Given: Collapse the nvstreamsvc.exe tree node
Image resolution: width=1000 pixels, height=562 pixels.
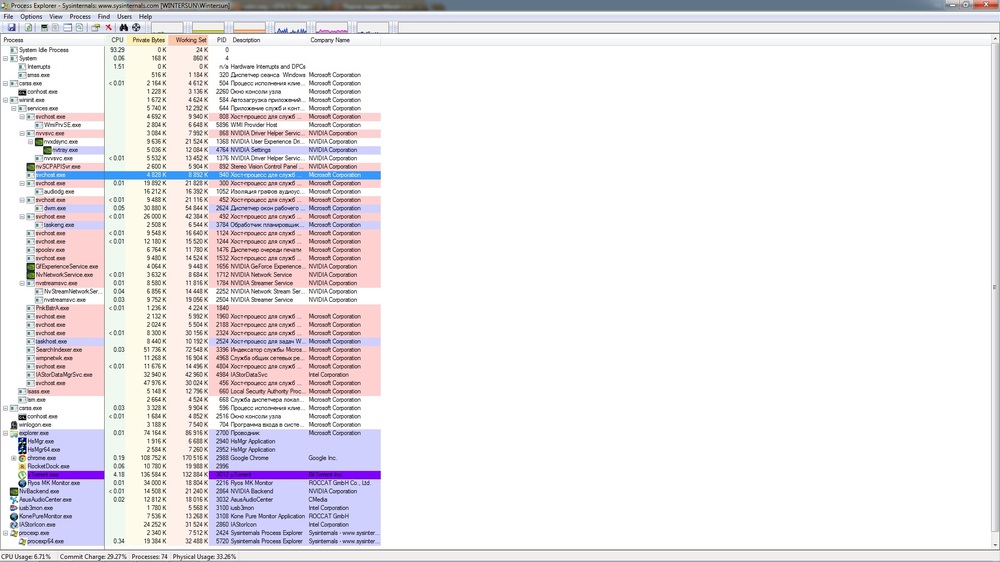Looking at the screenshot, I should pyautogui.click(x=22, y=283).
